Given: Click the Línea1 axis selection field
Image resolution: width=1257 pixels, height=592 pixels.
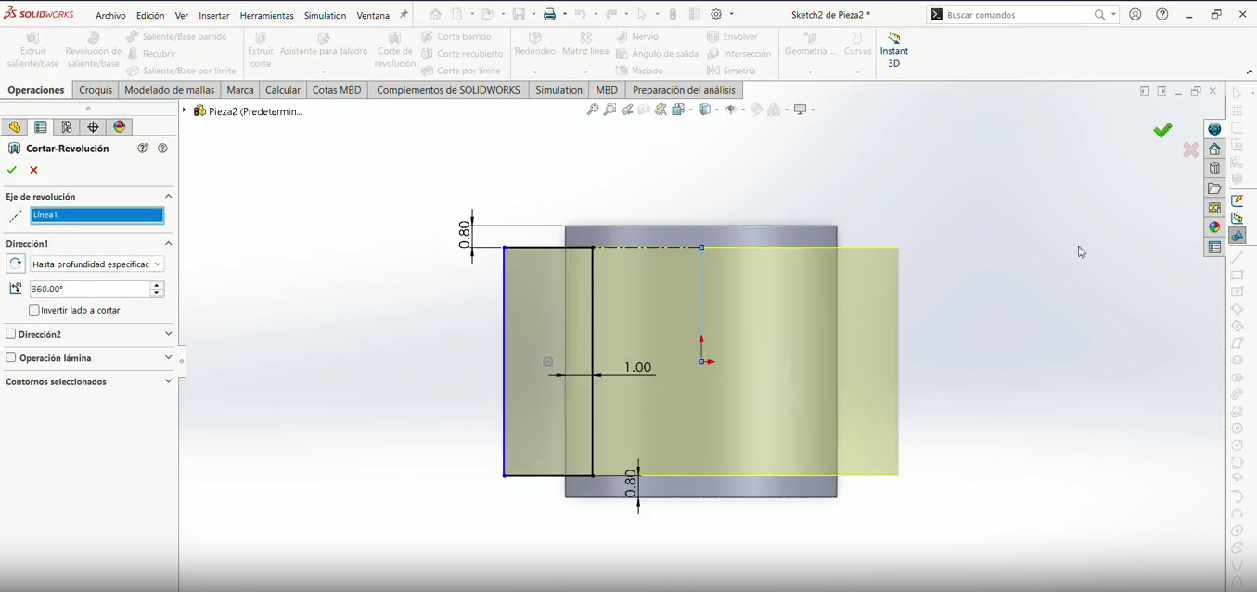Looking at the screenshot, I should tap(97, 215).
